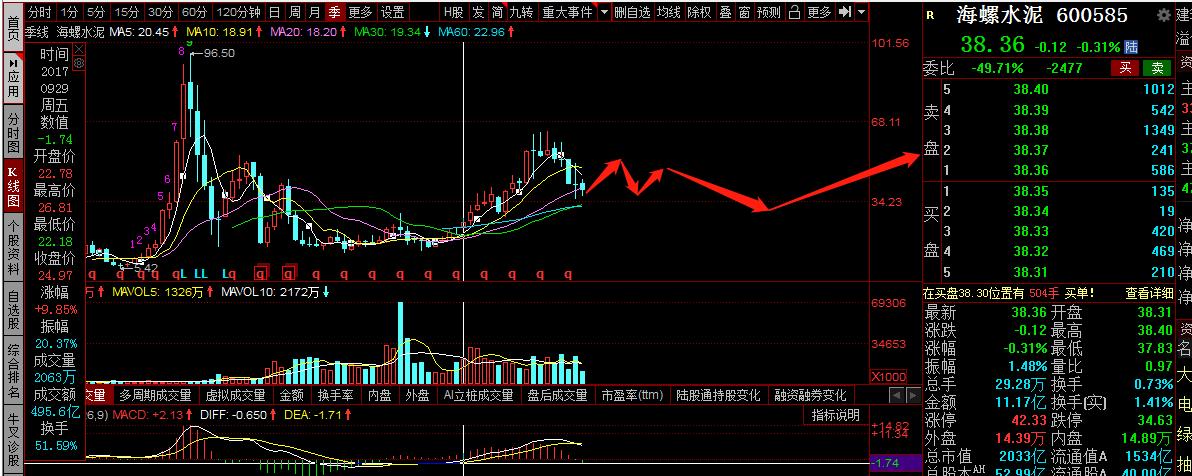The height and width of the screenshot is (476, 1192).
Task: Click the 陆 badge next to -0.31%
Action: [x=1132, y=46]
